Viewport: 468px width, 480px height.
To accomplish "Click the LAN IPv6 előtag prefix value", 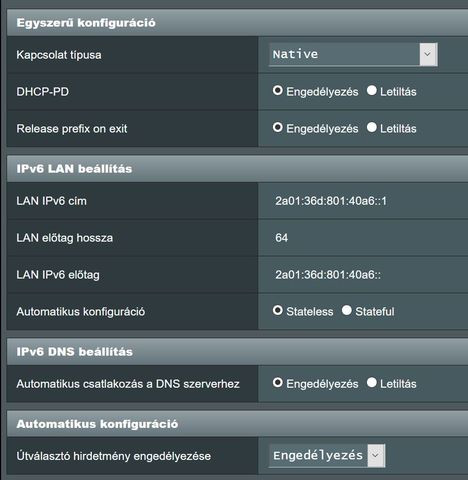I will click(x=328, y=275).
